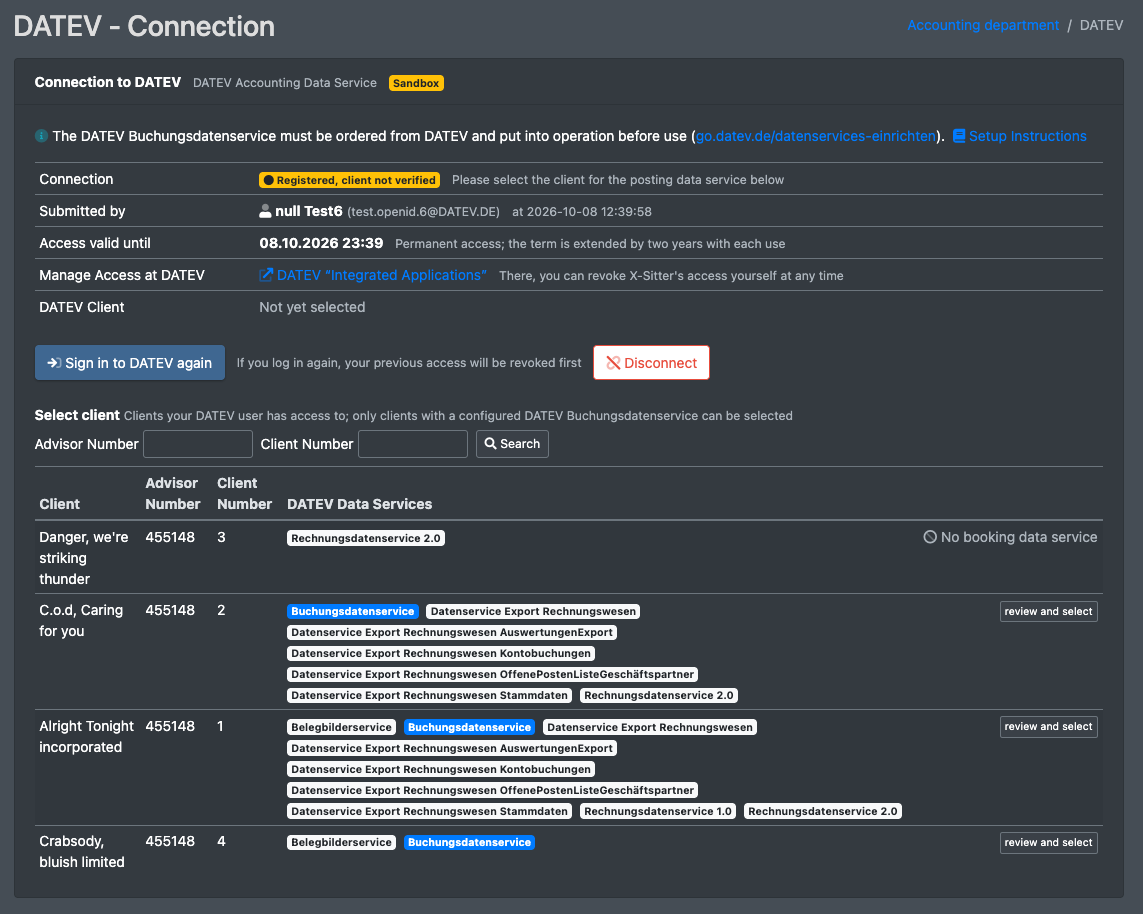This screenshot has height=914, width=1143.
Task: Click client name "Crabsody, bluish limited"
Action: pyautogui.click(x=82, y=852)
